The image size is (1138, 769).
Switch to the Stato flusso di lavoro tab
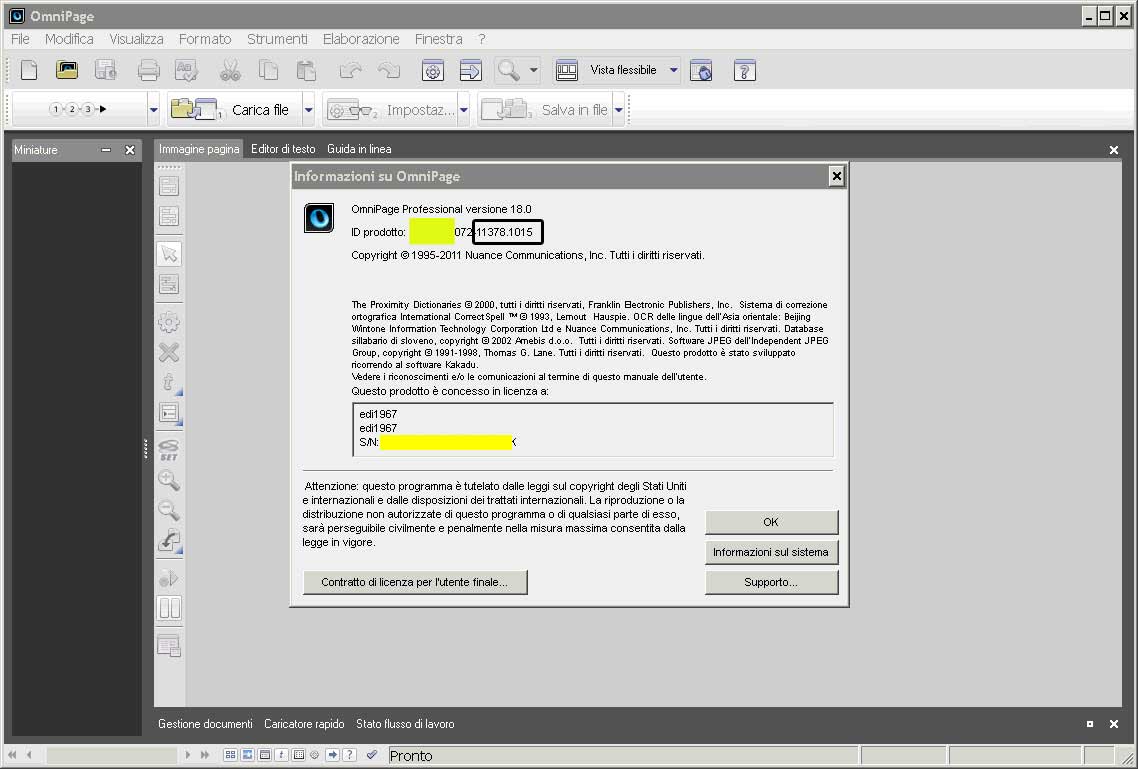[x=405, y=724]
